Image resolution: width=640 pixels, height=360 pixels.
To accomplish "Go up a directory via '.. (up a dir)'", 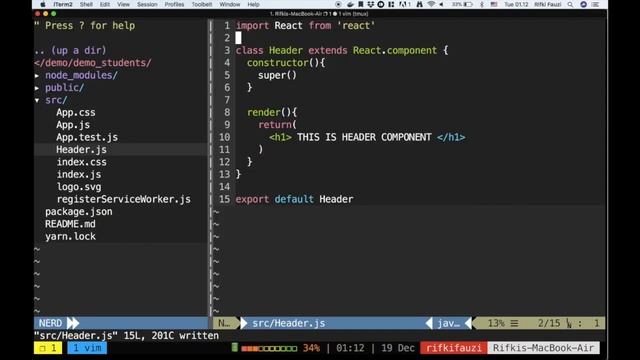I will pos(70,50).
